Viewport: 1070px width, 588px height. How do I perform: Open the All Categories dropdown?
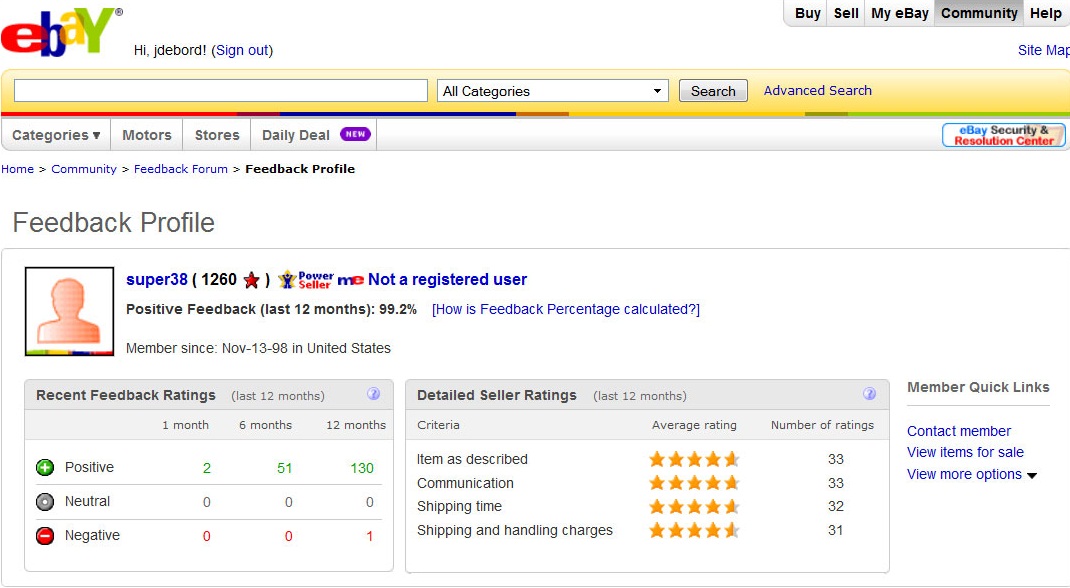[552, 91]
